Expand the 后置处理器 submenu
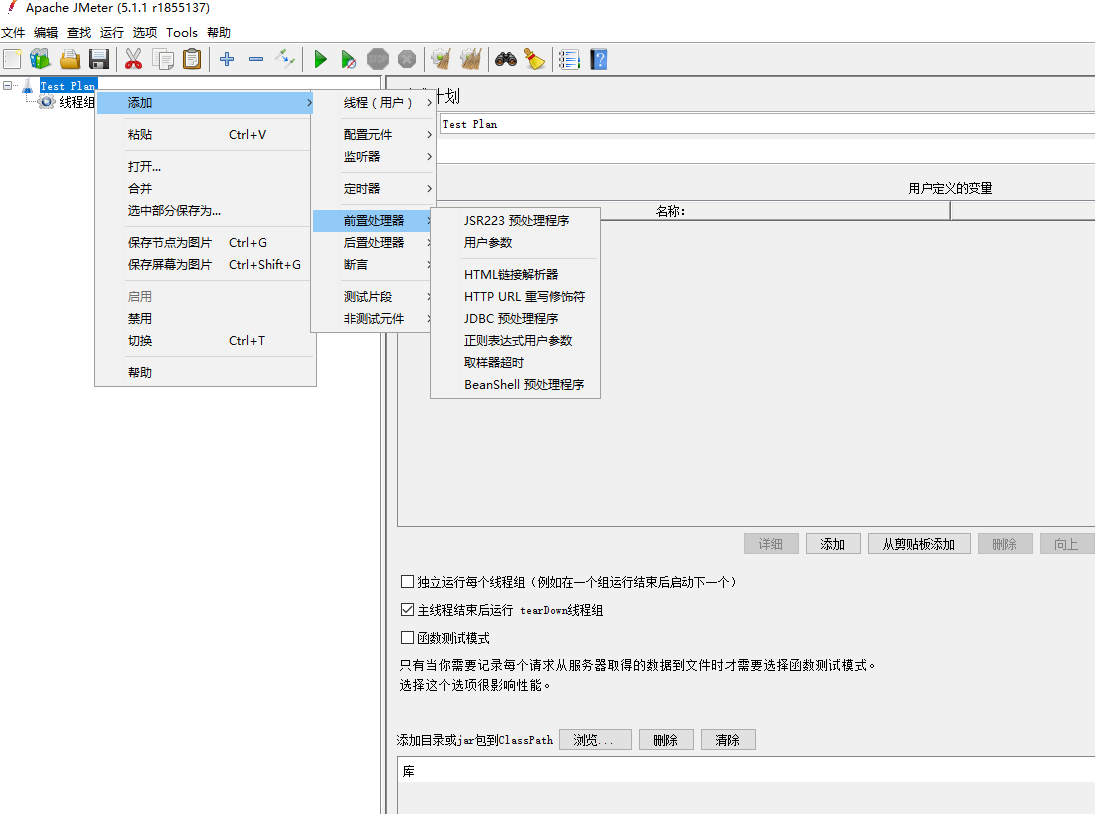This screenshot has height=814, width=1095. tap(374, 242)
